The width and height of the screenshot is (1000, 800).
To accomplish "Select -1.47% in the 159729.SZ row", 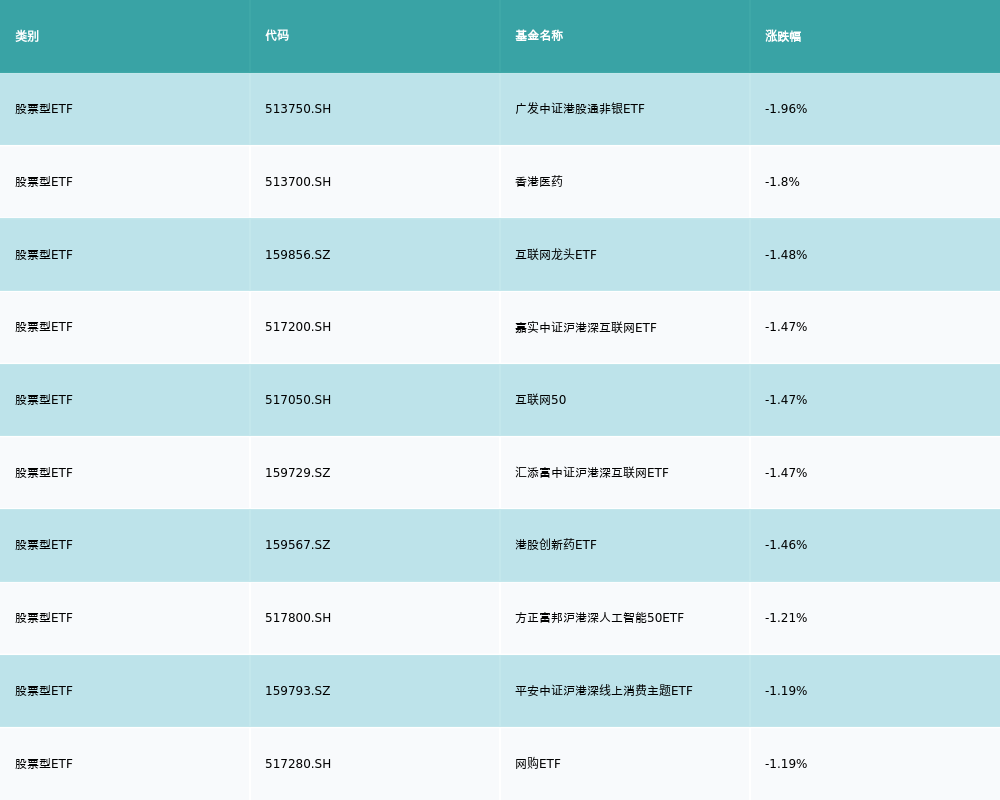I will click(786, 473).
